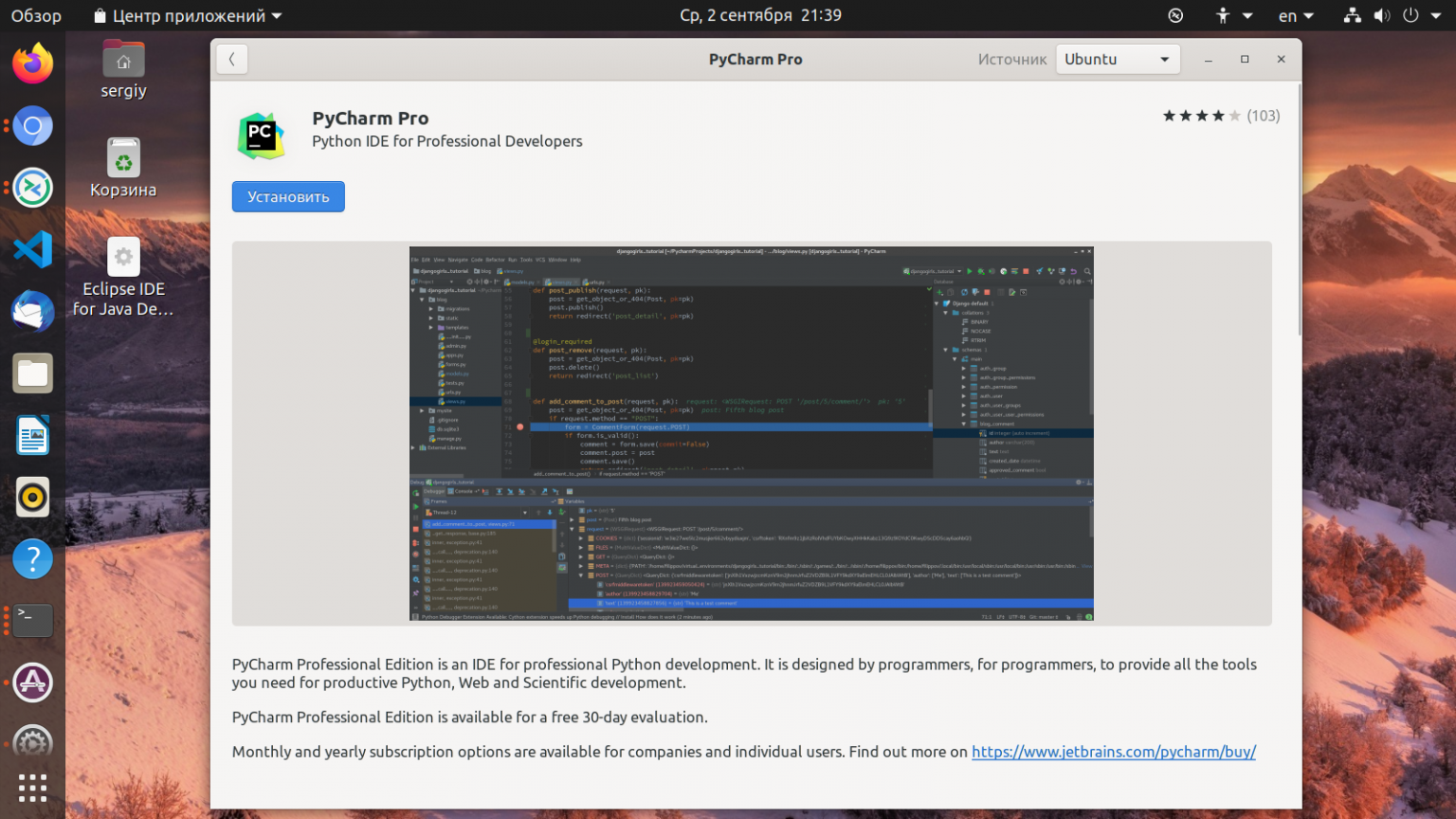Open the Help icon in dock
Screen dimensions: 1456x819
pos(32,559)
